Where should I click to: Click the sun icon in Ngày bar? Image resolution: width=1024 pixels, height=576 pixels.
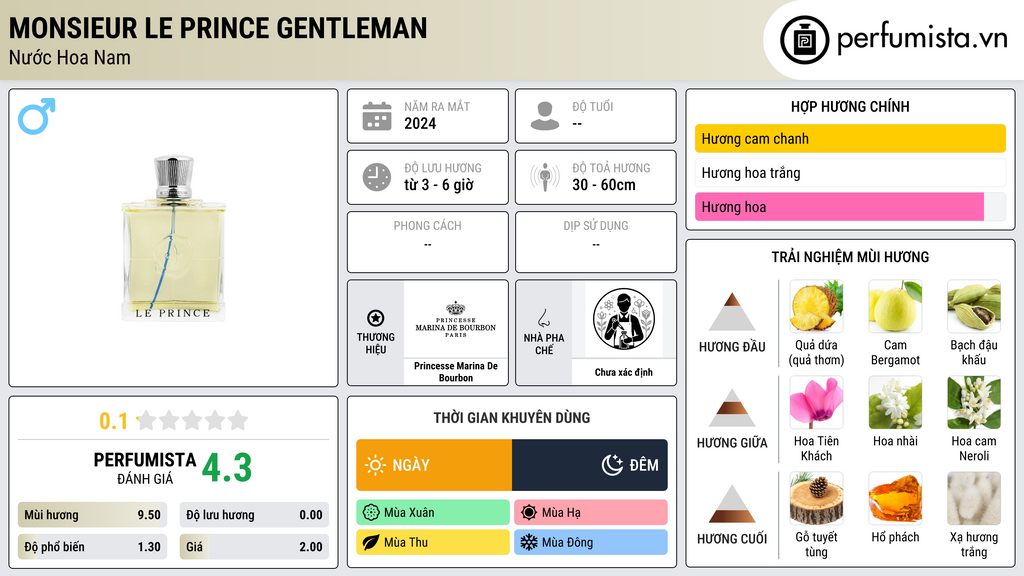click(x=376, y=465)
